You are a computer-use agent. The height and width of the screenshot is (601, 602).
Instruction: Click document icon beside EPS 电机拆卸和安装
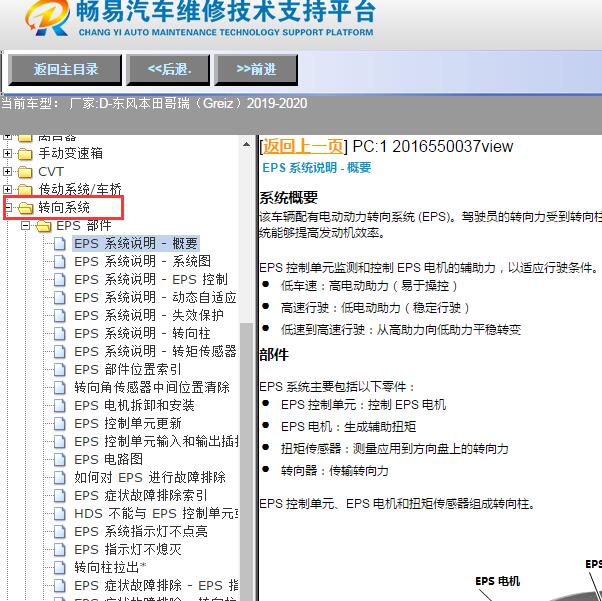[x=60, y=406]
